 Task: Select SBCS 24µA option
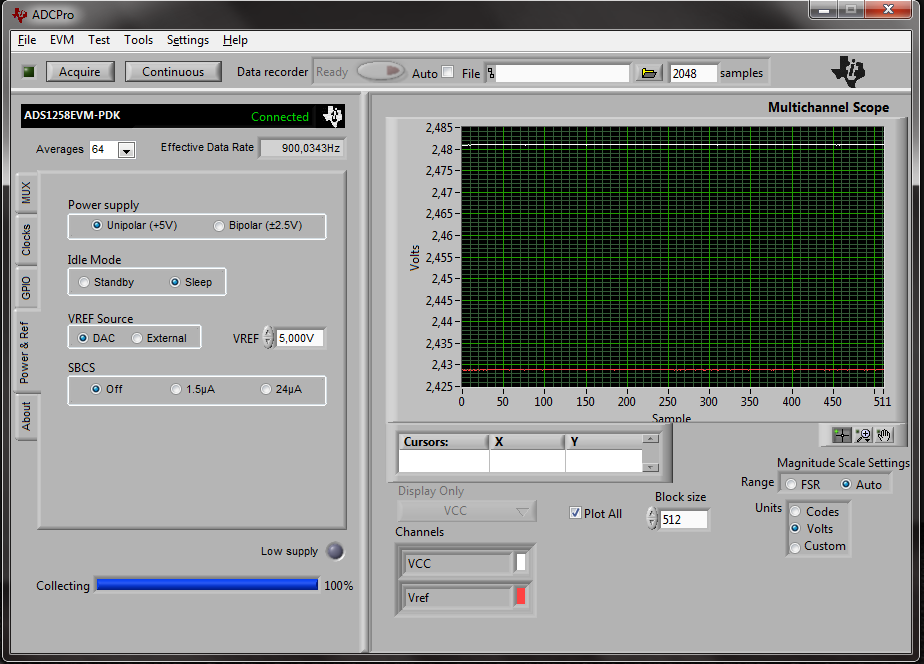[266, 389]
